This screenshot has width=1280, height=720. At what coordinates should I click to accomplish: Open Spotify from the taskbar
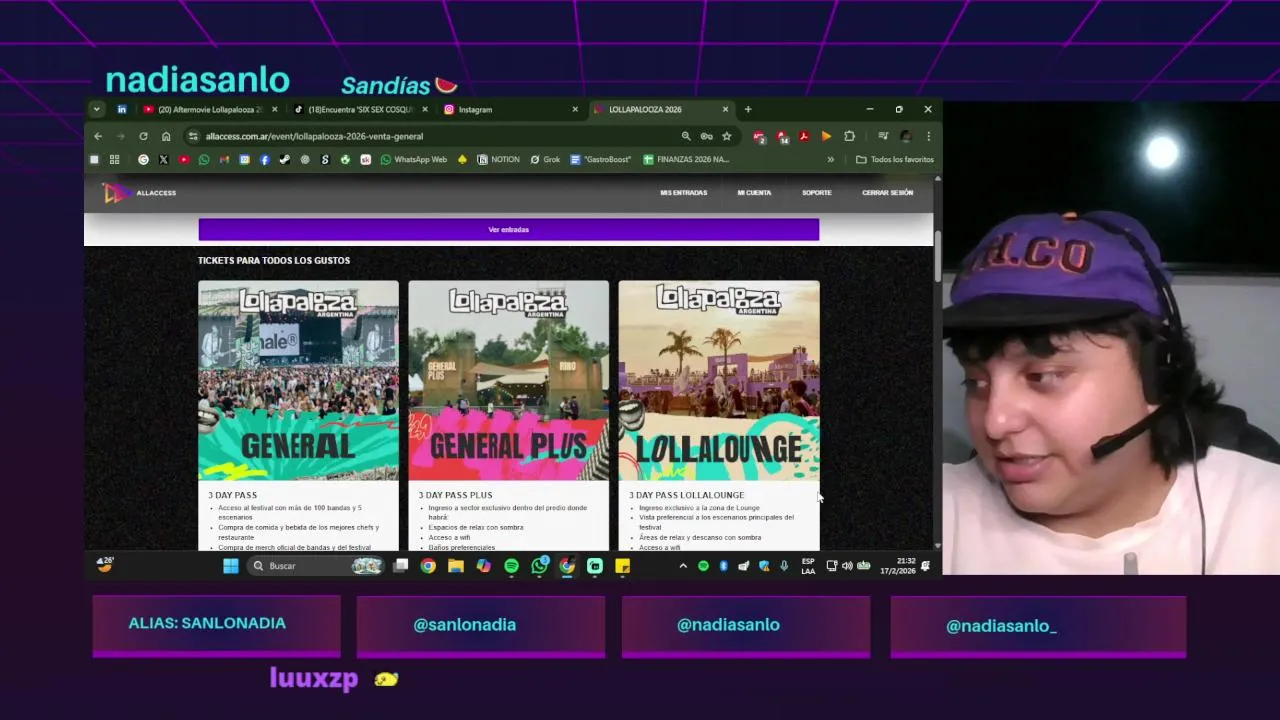point(511,566)
